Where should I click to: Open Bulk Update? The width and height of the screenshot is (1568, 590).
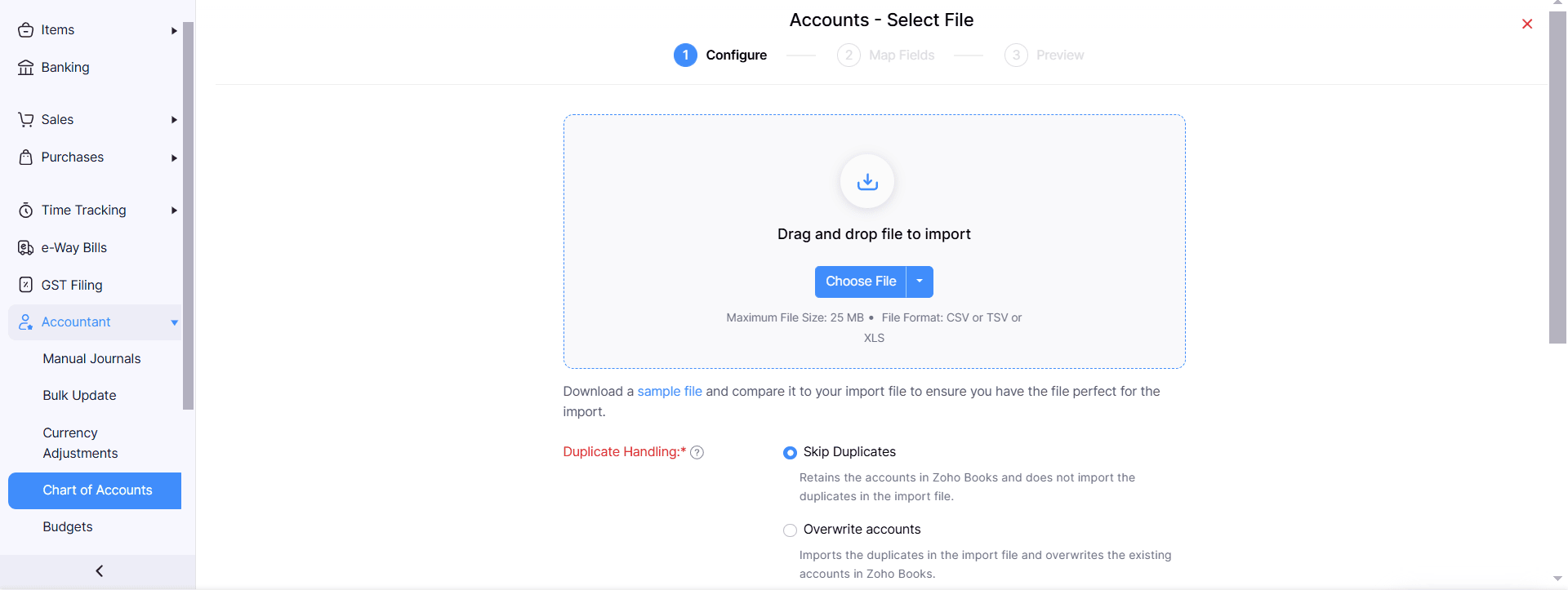pyautogui.click(x=79, y=396)
